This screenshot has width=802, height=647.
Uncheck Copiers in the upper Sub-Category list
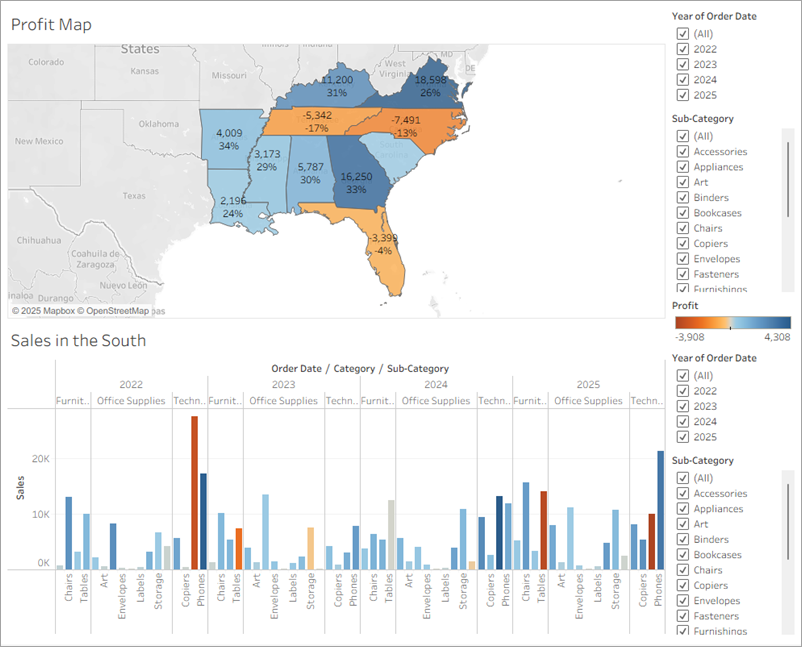click(683, 243)
